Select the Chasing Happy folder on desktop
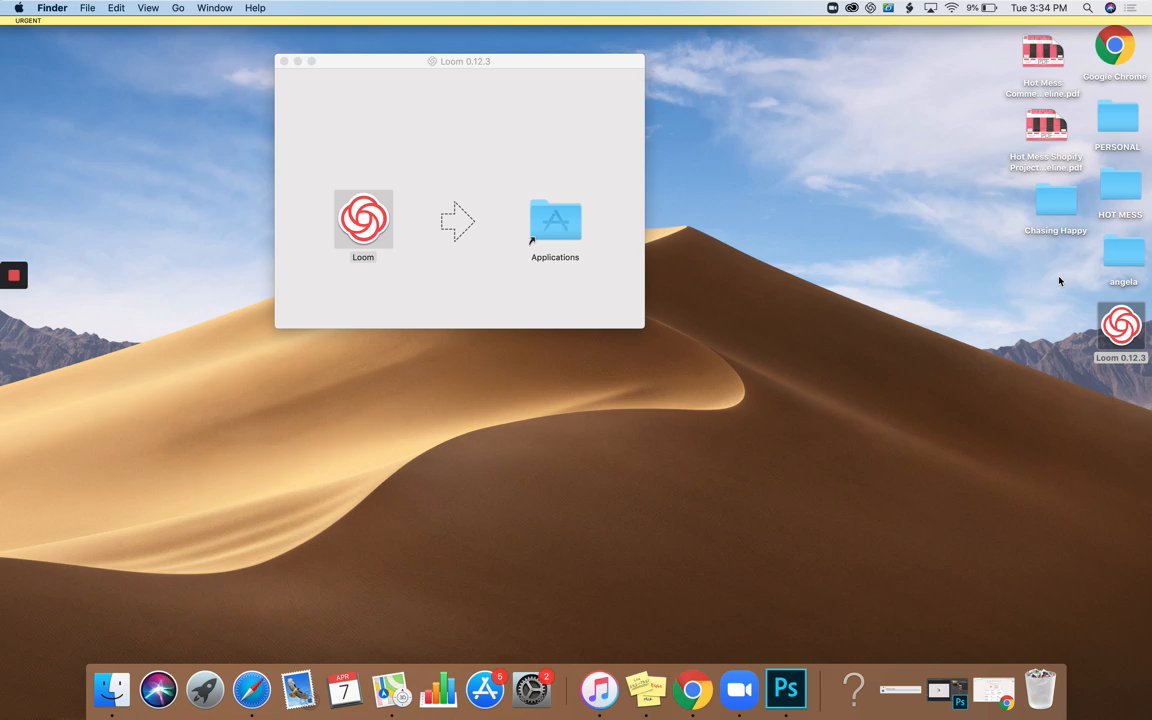The image size is (1152, 720). [x=1056, y=200]
